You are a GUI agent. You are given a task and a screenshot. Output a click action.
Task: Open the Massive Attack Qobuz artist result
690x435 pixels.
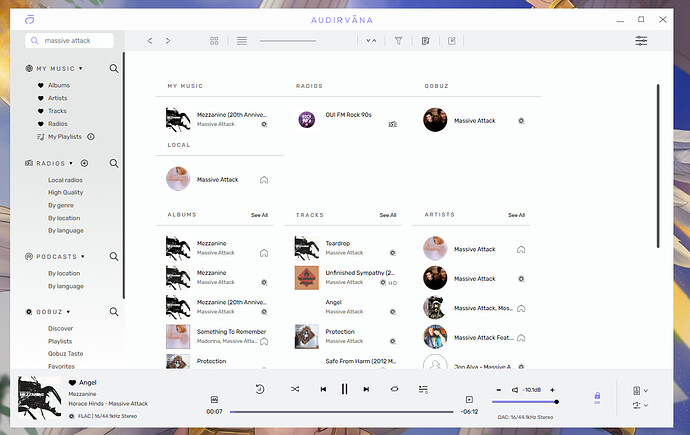coord(474,119)
